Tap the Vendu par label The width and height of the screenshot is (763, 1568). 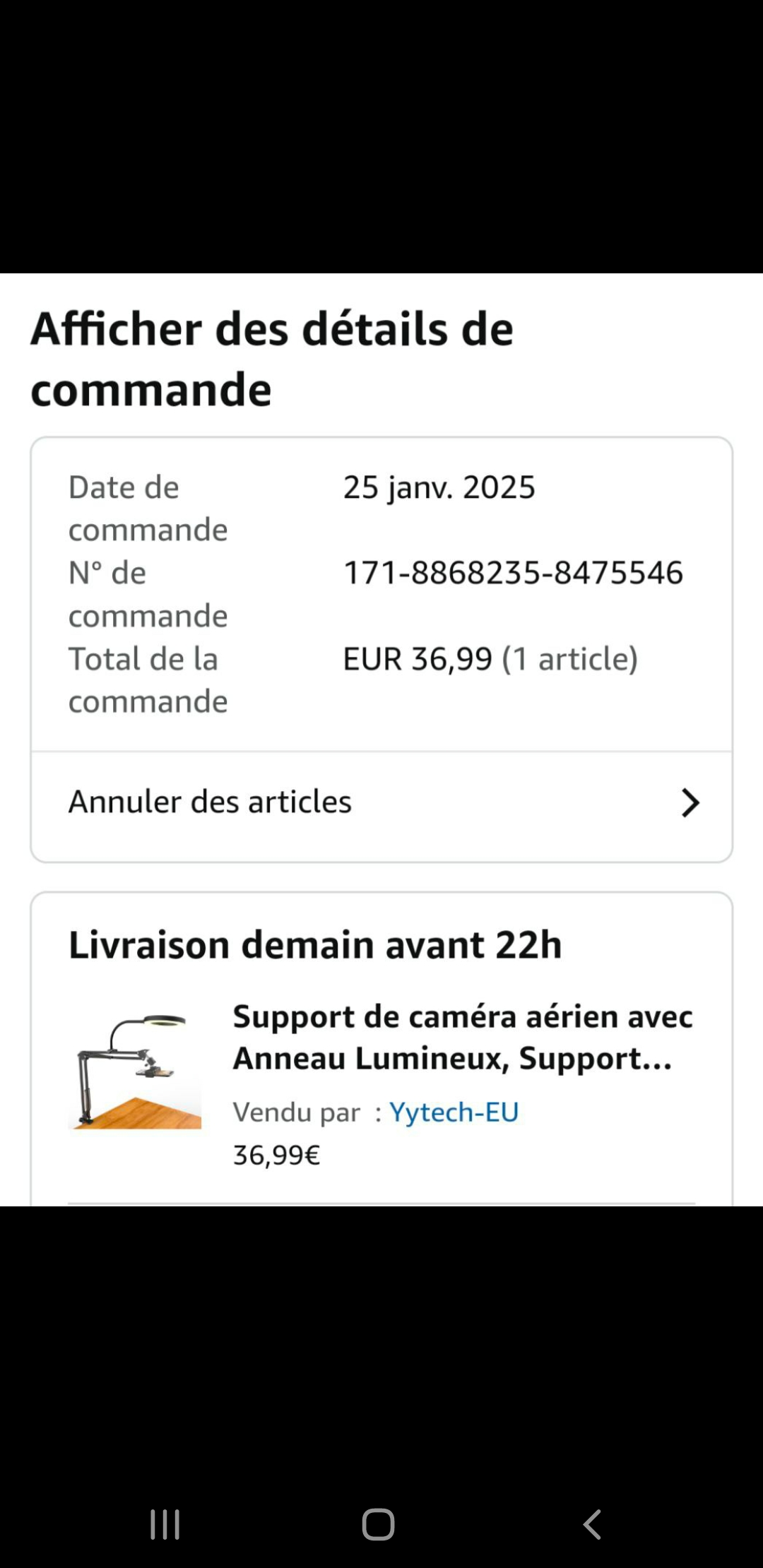click(297, 1112)
